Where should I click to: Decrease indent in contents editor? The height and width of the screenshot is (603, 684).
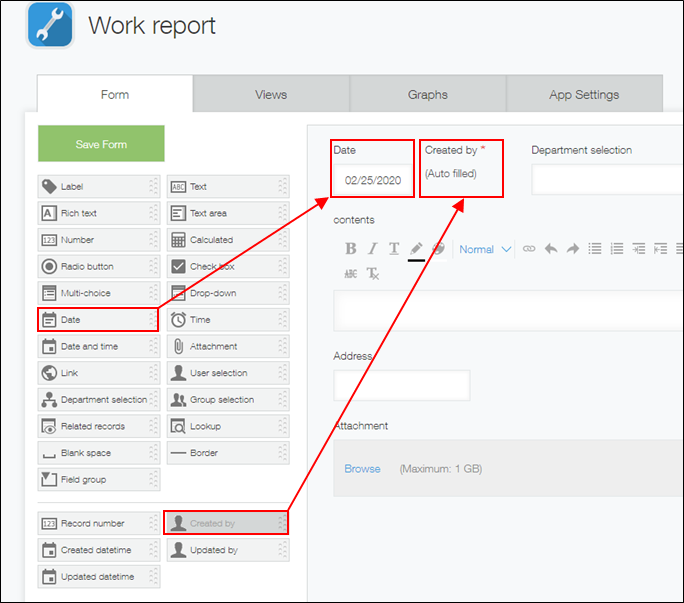pyautogui.click(x=660, y=249)
